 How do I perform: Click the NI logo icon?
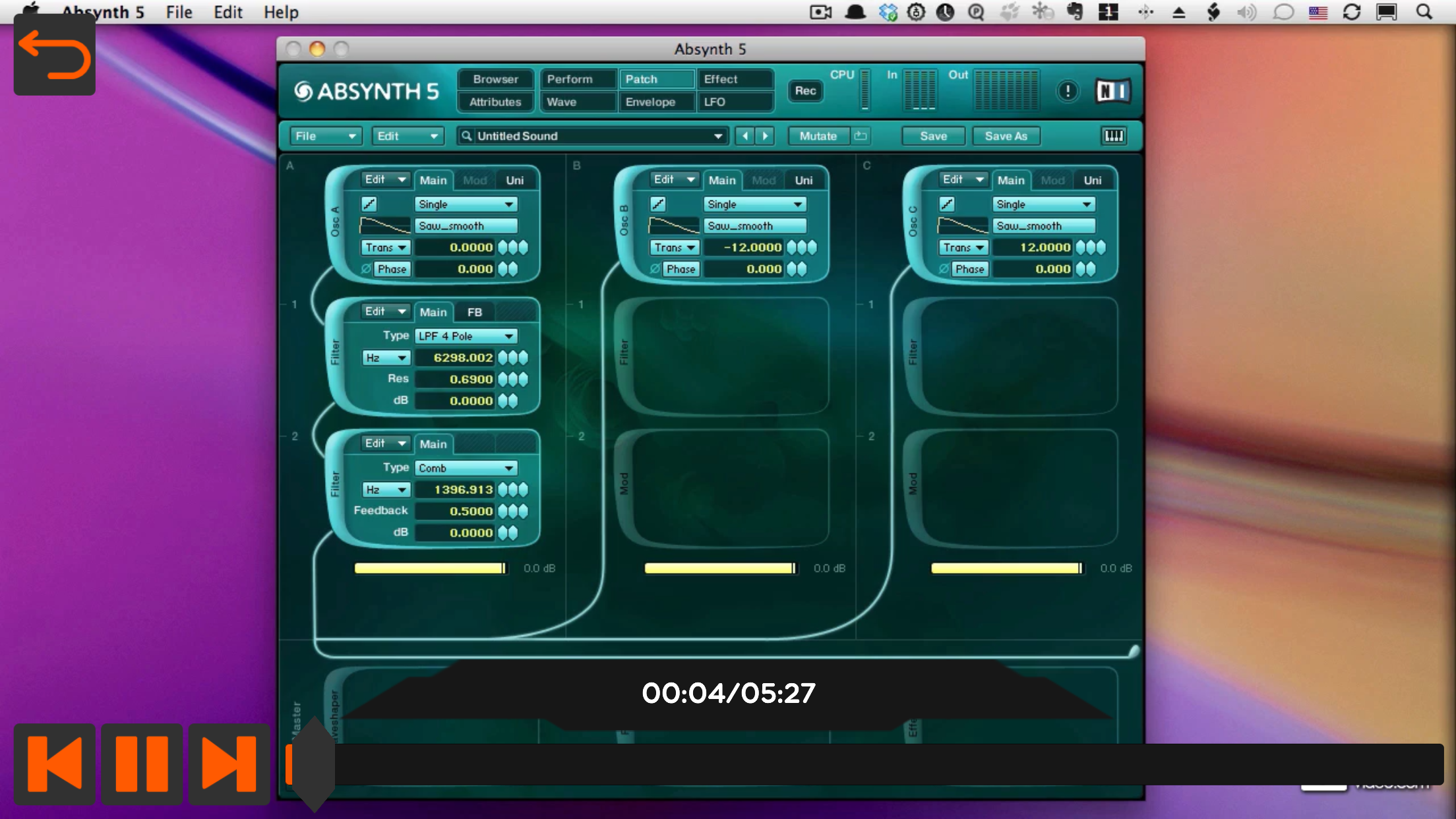coord(1112,91)
